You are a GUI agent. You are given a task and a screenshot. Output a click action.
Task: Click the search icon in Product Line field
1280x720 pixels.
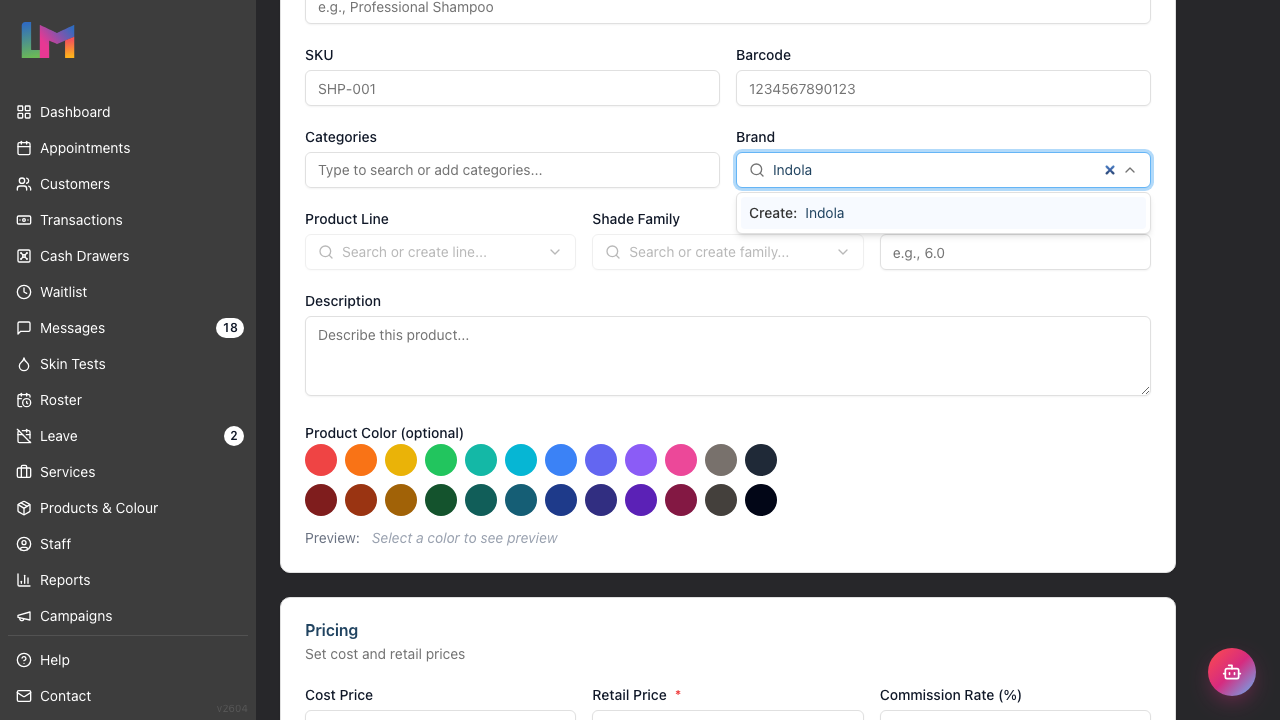pos(326,252)
